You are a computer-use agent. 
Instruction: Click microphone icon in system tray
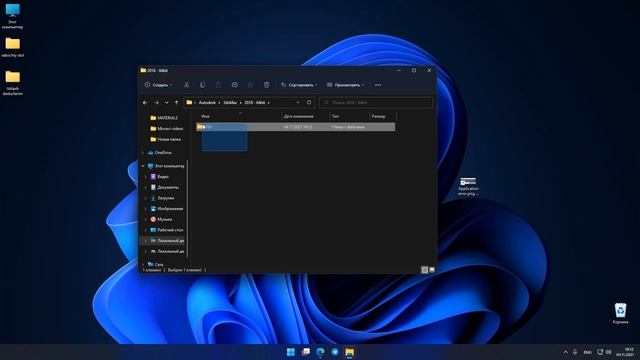point(575,352)
